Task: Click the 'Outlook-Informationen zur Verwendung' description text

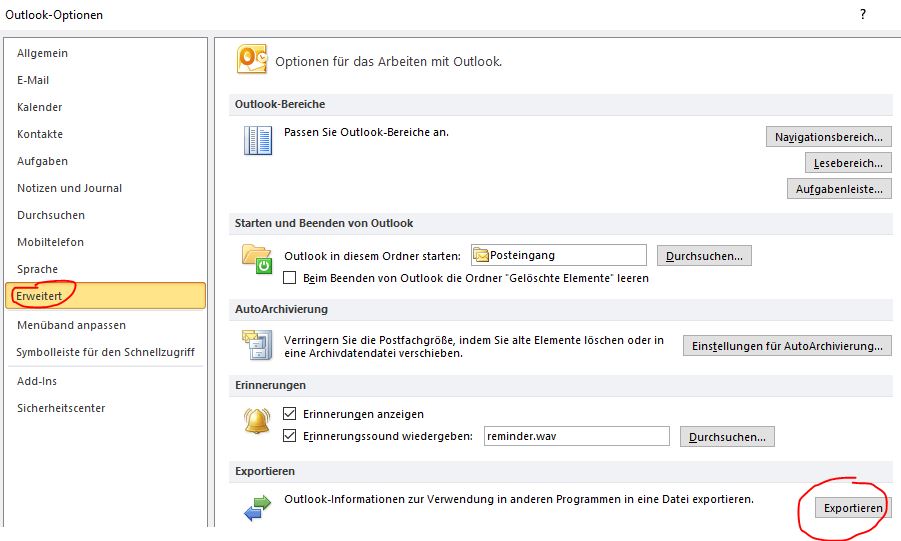Action: pos(519,499)
